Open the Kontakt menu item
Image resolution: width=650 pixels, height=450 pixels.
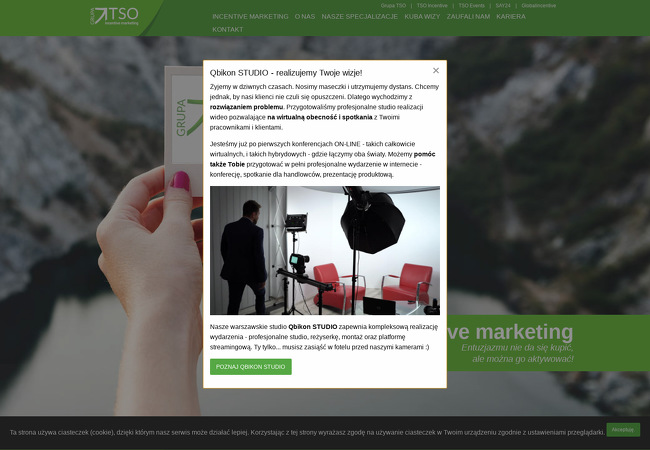[228, 29]
